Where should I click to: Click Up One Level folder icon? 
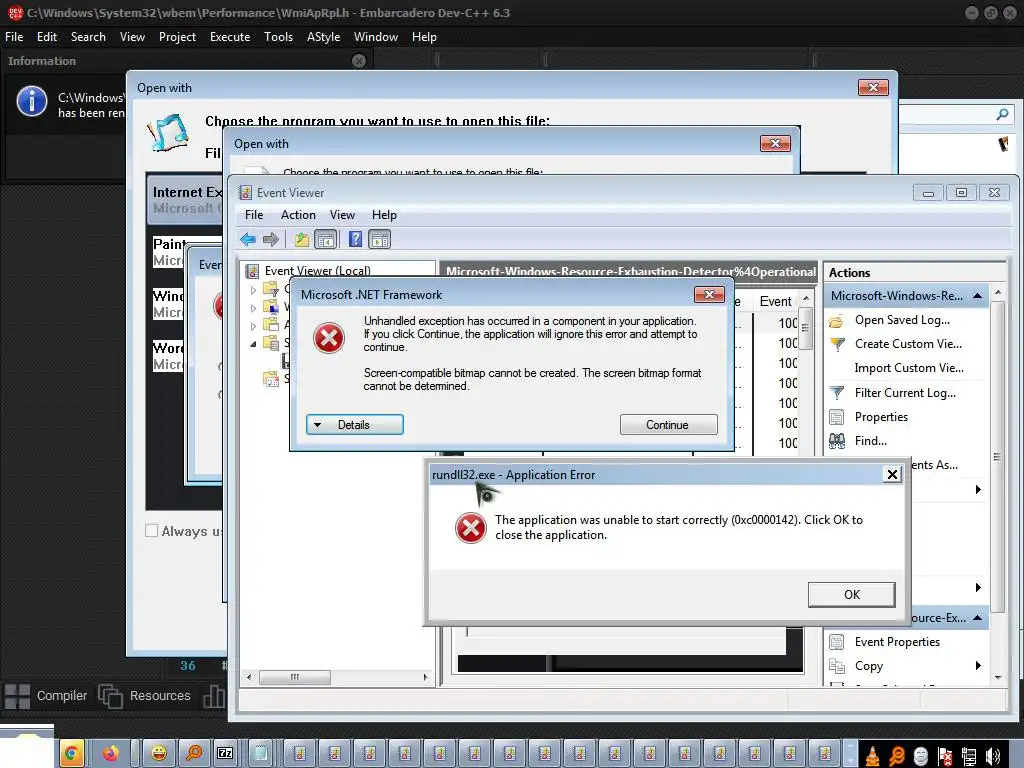pyautogui.click(x=301, y=240)
